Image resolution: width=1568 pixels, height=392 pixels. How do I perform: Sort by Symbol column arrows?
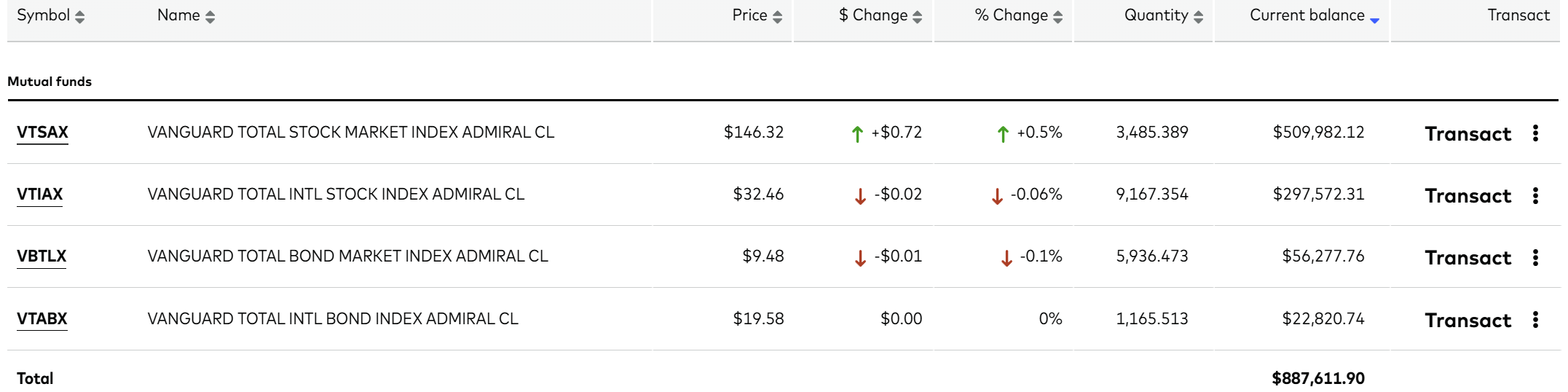80,17
